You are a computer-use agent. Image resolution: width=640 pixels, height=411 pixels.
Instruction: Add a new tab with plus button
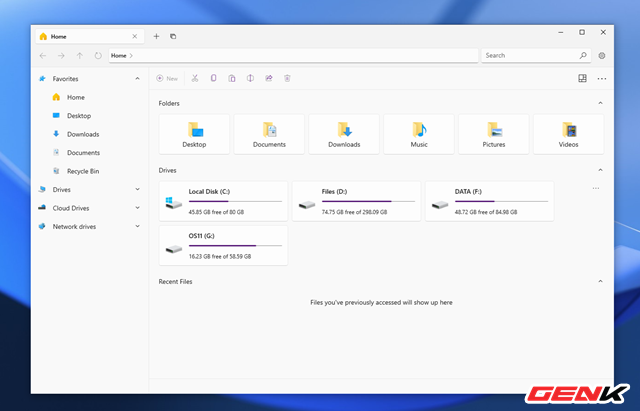(x=156, y=36)
